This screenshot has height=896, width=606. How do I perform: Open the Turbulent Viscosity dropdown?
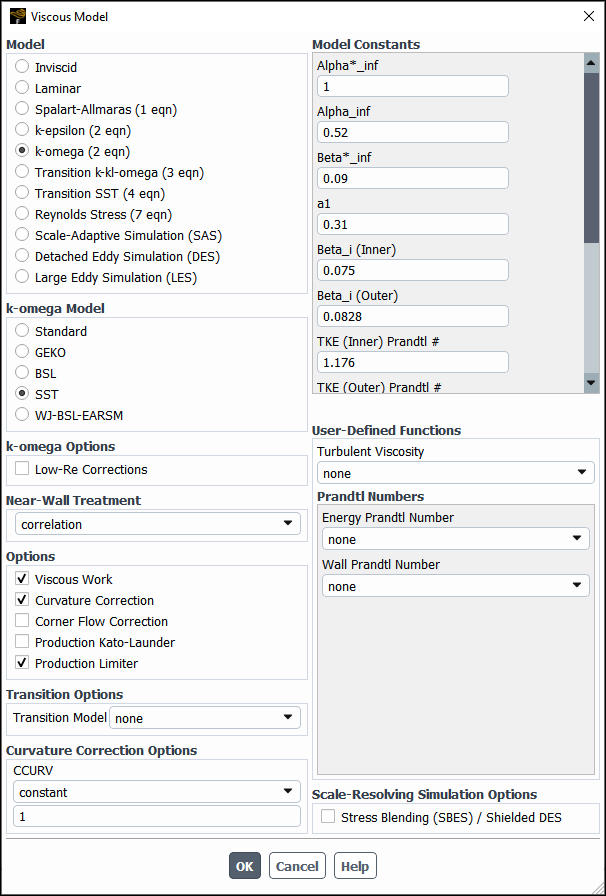[456, 473]
